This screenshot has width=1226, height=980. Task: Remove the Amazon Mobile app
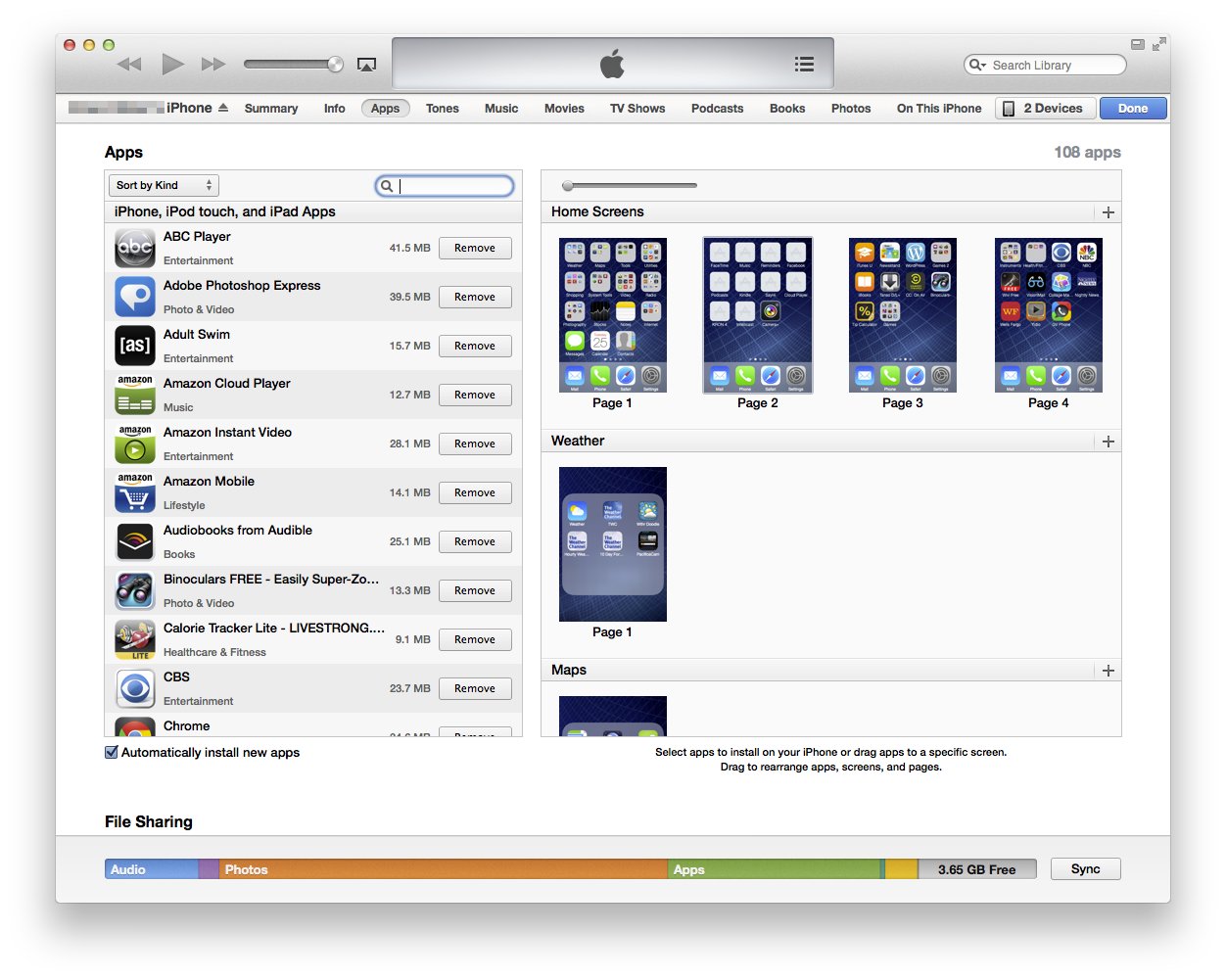[475, 492]
